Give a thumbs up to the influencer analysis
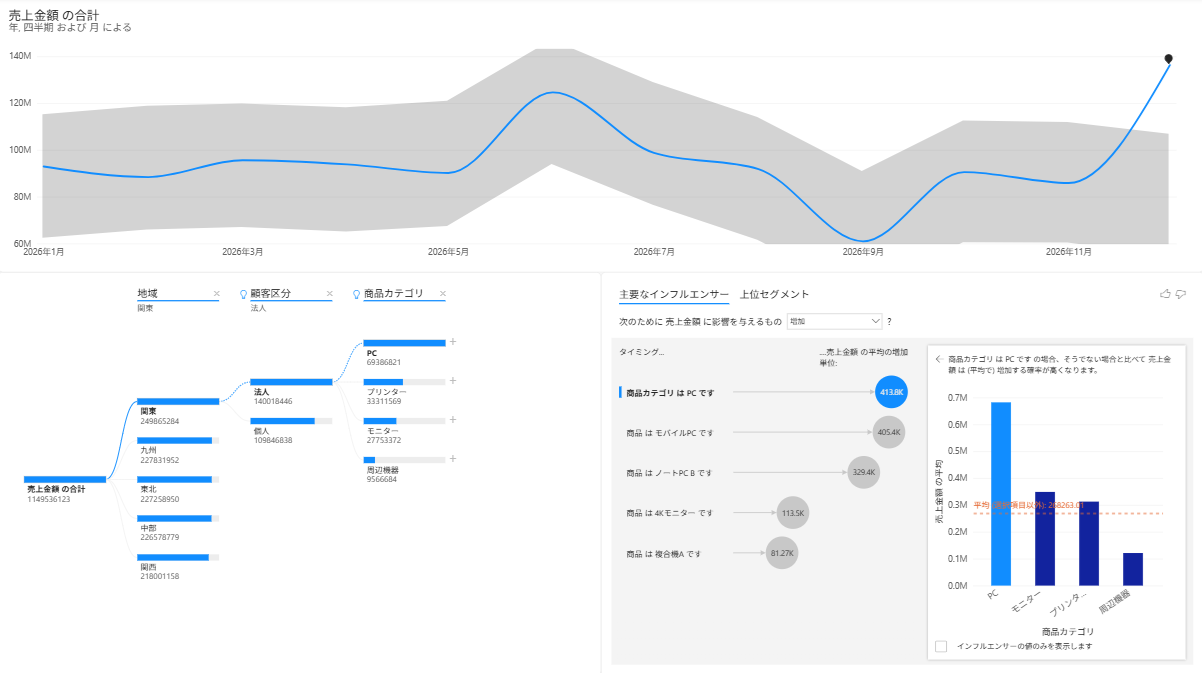This screenshot has height=673, width=1202. point(1164,294)
